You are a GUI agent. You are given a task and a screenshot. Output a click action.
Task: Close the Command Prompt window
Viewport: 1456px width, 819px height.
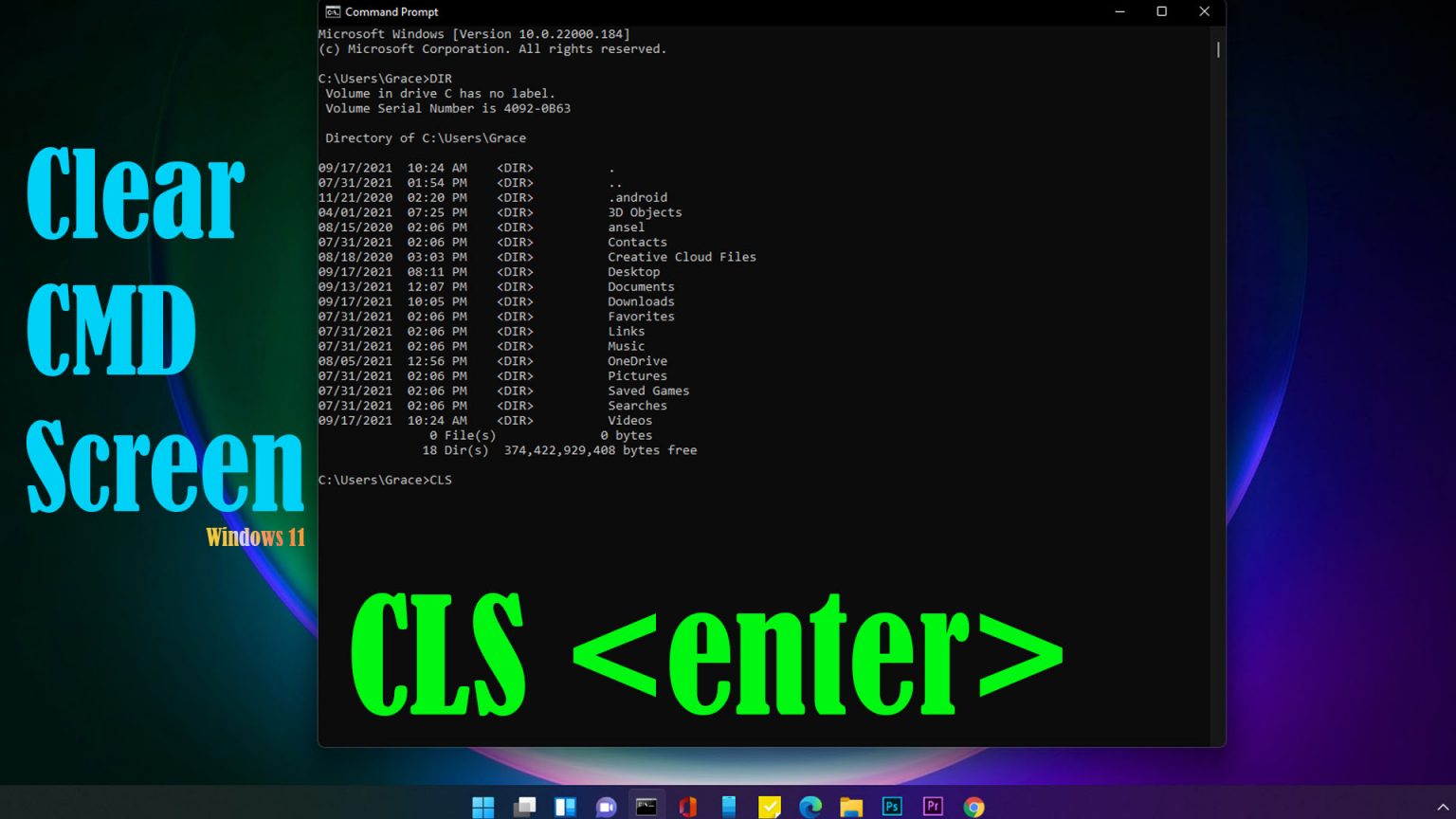click(x=1204, y=12)
